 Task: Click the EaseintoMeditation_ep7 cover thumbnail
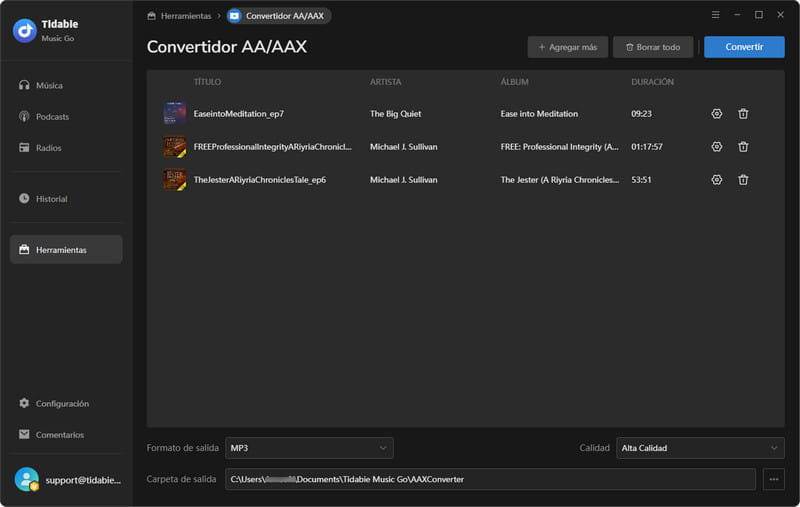click(174, 113)
